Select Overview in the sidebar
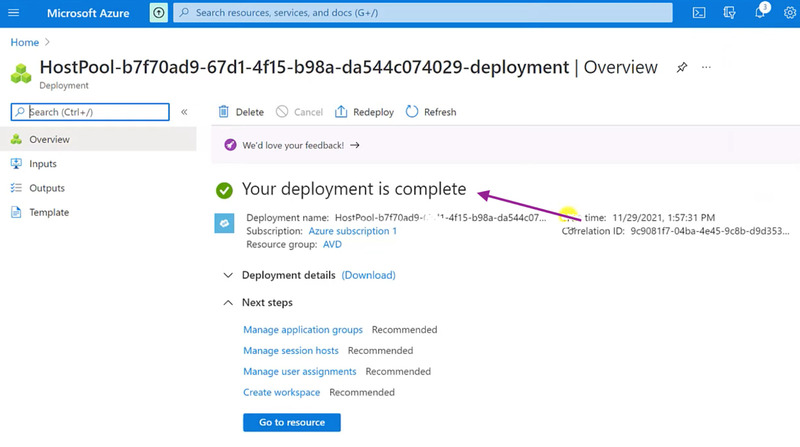This screenshot has width=800, height=447. click(98, 139)
